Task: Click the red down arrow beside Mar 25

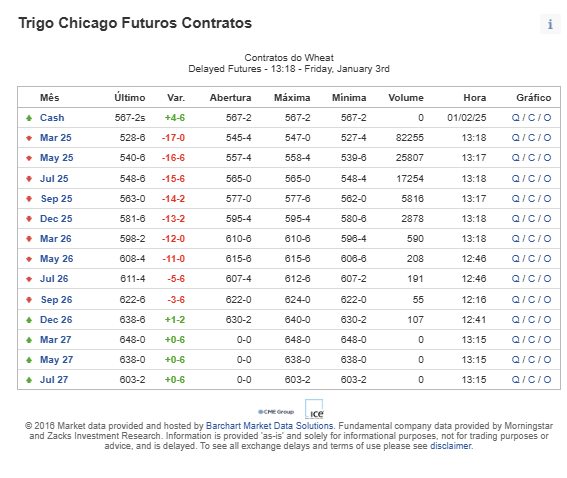Action: point(29,138)
